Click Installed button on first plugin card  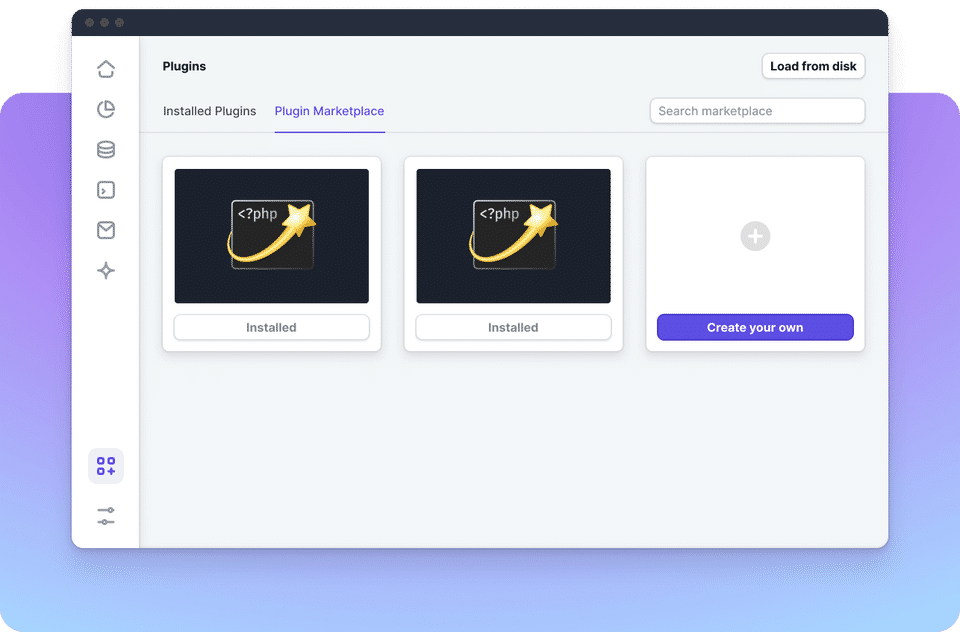tap(271, 327)
